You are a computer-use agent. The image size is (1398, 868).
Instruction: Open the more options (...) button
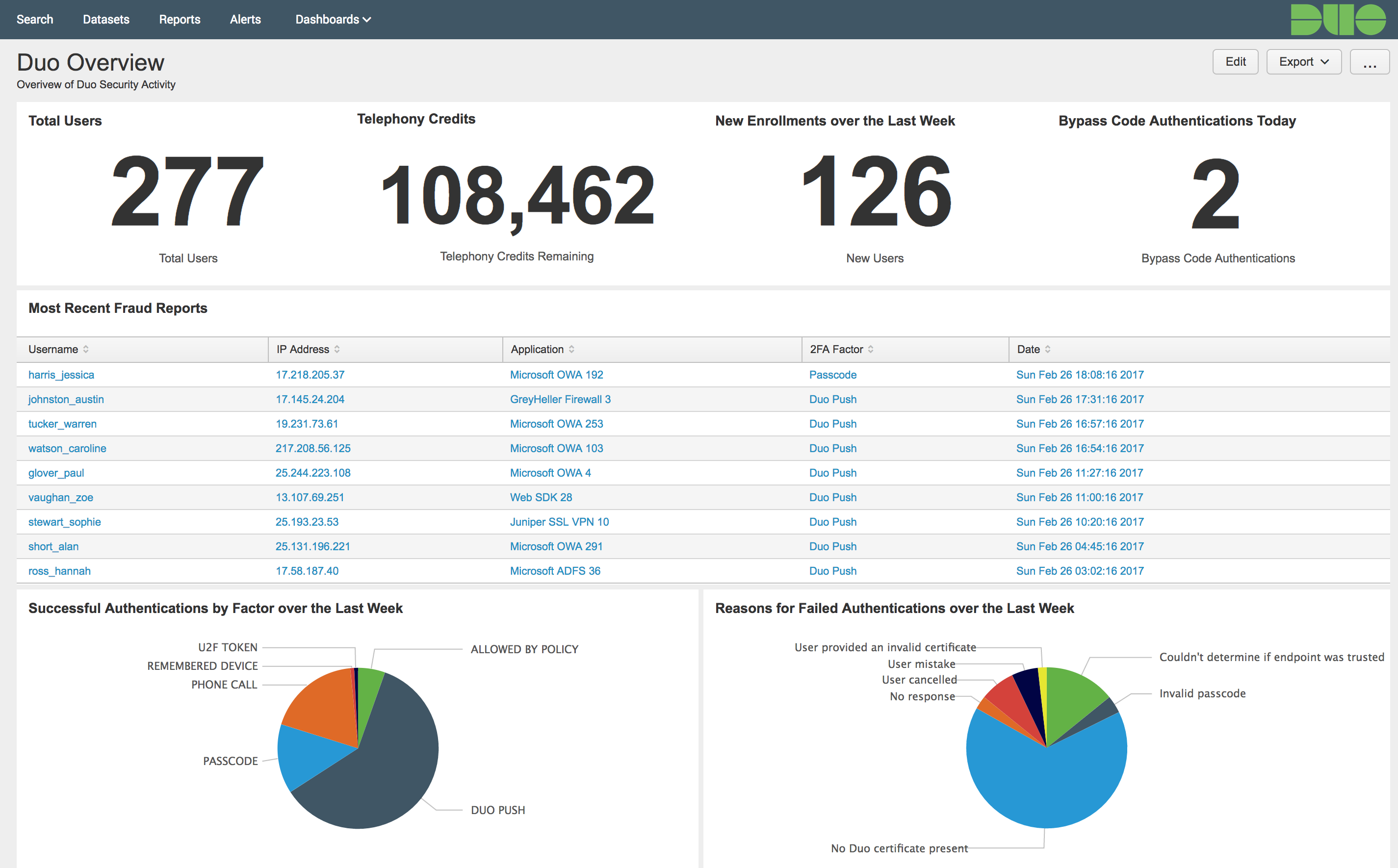pos(1370,61)
